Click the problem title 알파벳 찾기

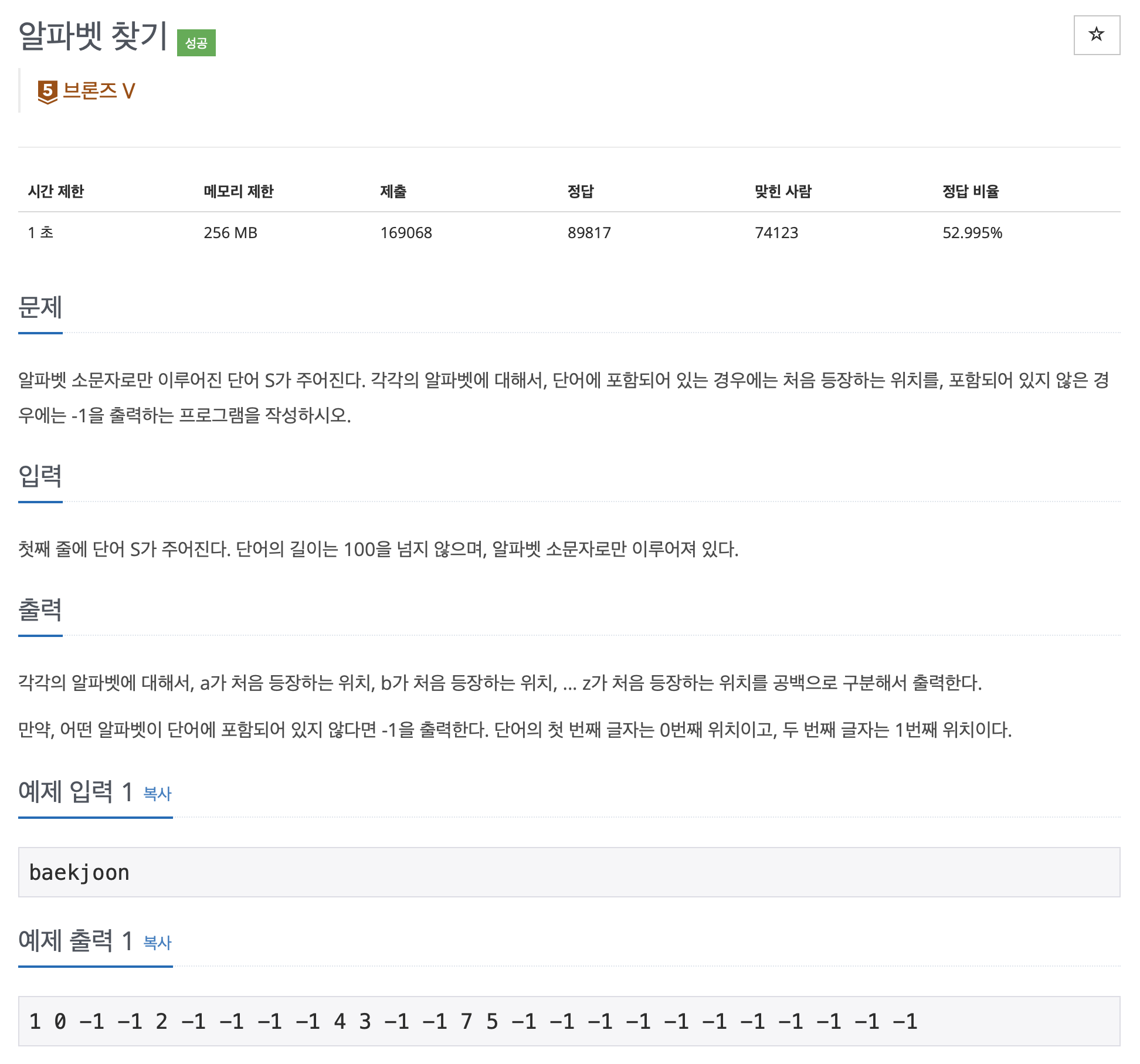pos(93,36)
